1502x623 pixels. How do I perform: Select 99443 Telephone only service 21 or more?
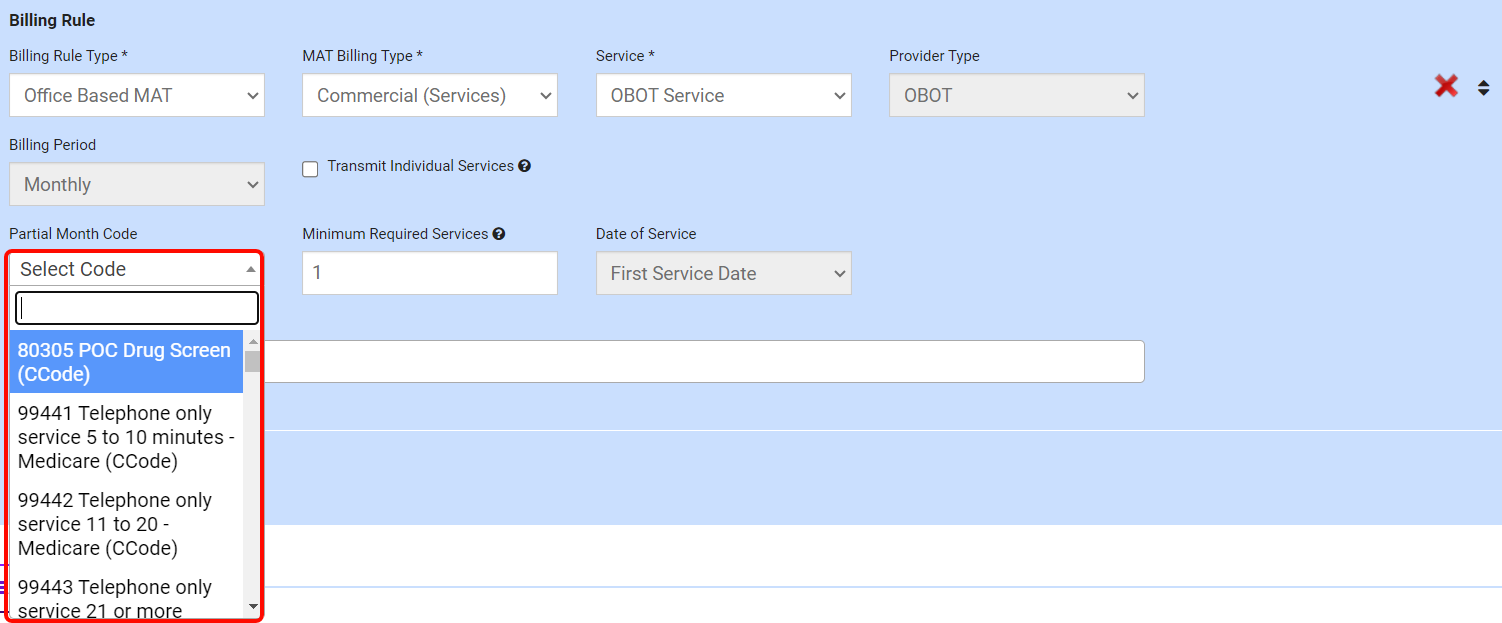125,599
